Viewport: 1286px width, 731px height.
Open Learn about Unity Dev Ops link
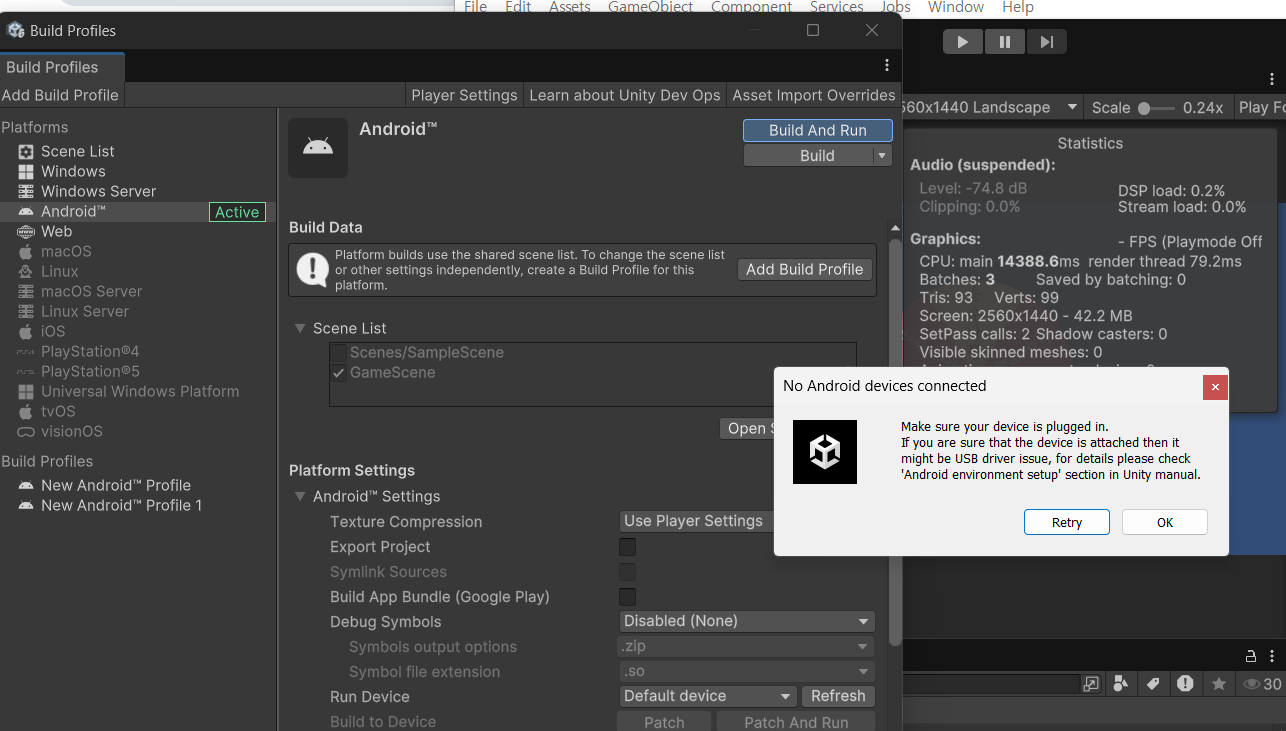click(x=625, y=95)
